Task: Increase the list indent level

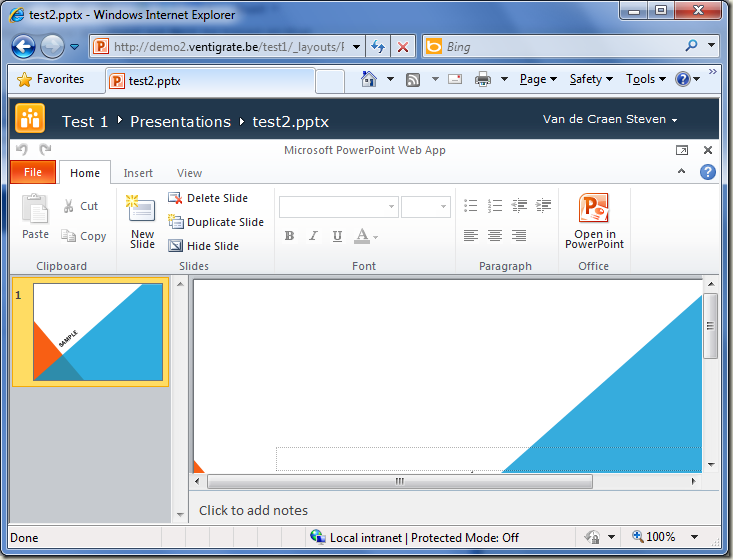Action: tap(543, 205)
